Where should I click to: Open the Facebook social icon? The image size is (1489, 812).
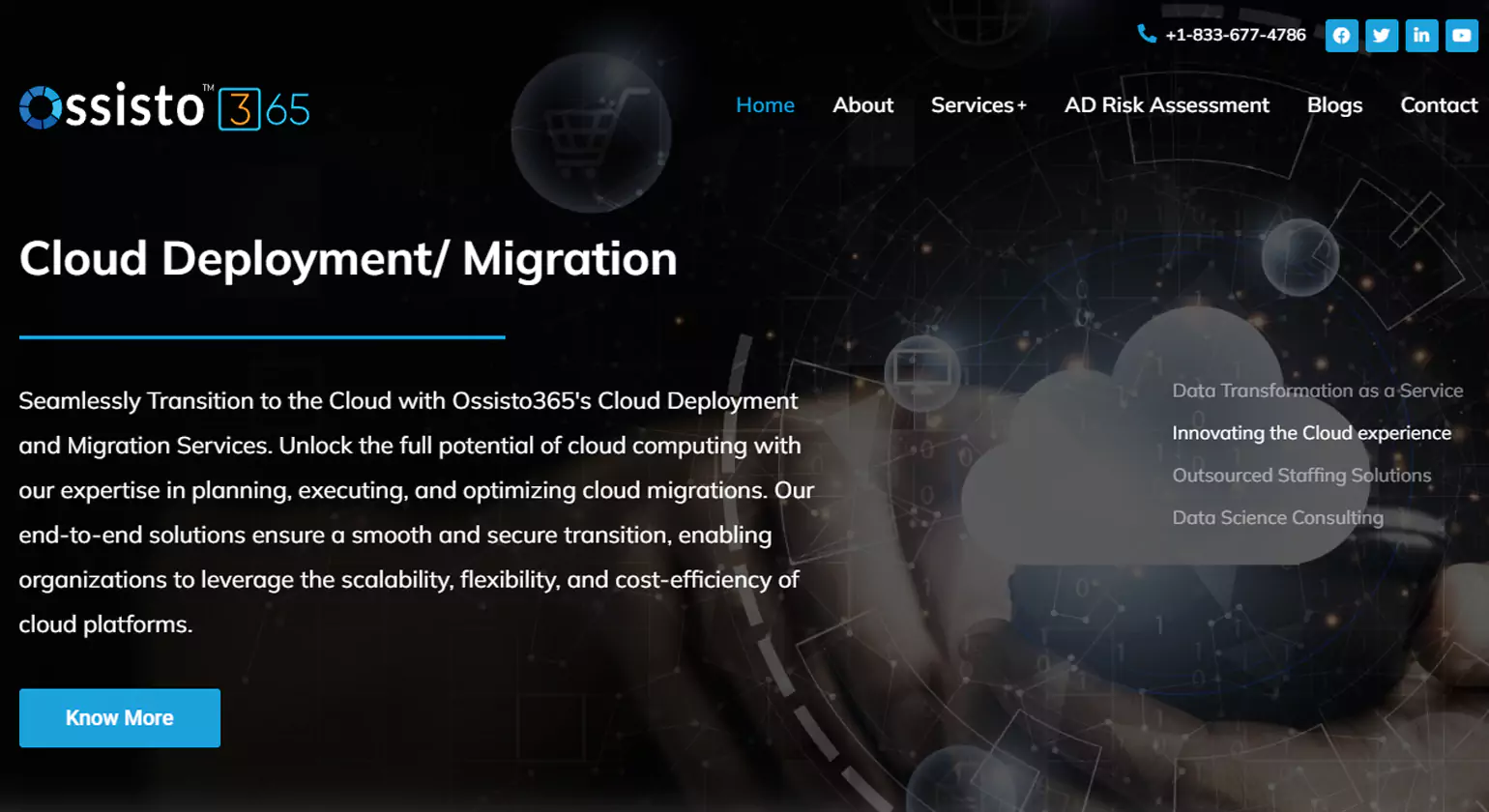[x=1341, y=36]
